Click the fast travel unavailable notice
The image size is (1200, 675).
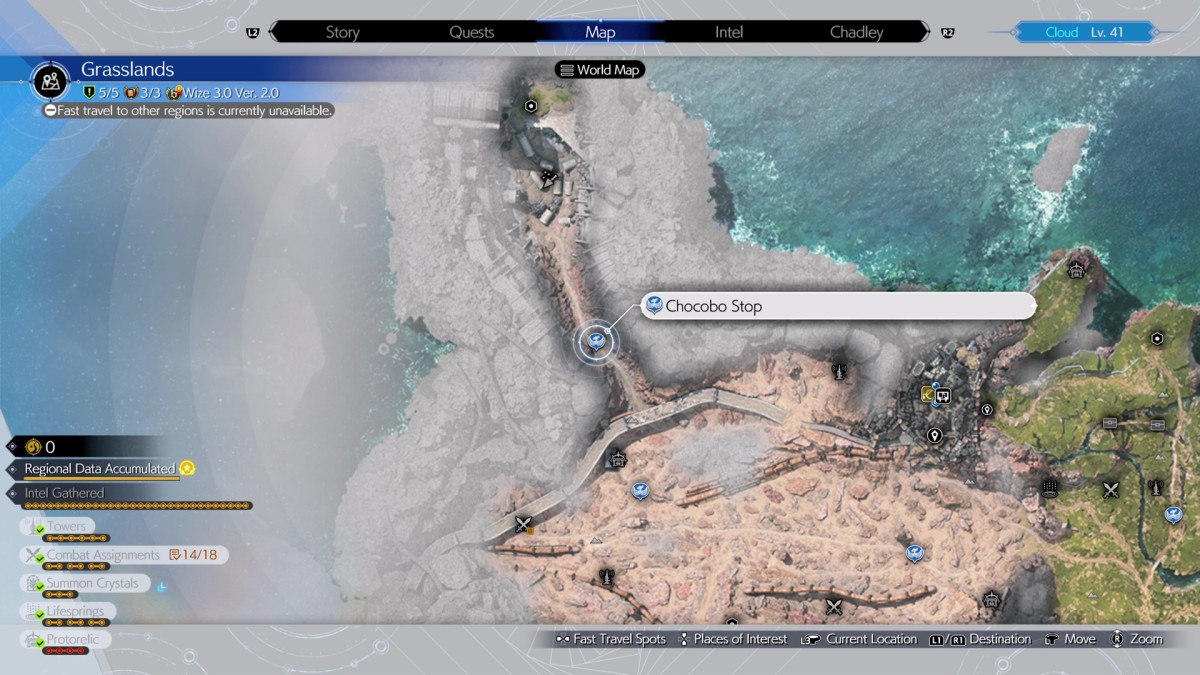[x=188, y=110]
